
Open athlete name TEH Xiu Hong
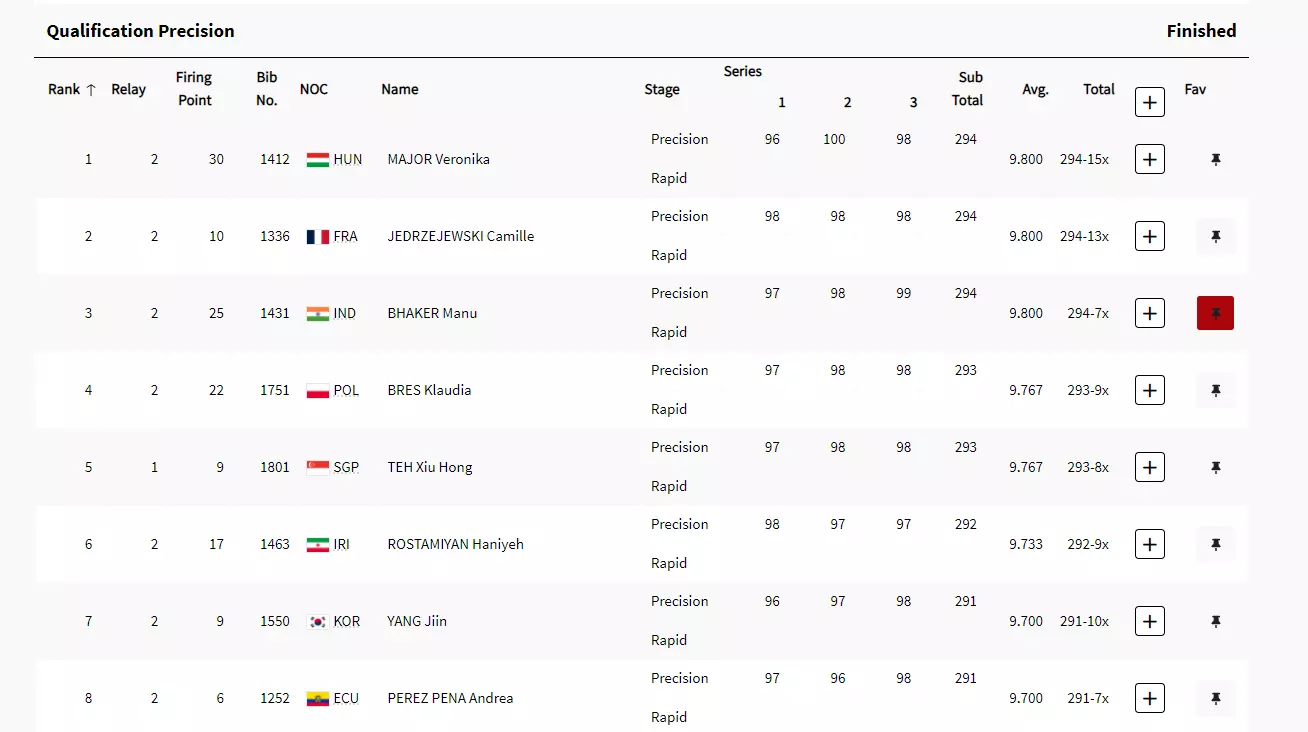[430, 467]
